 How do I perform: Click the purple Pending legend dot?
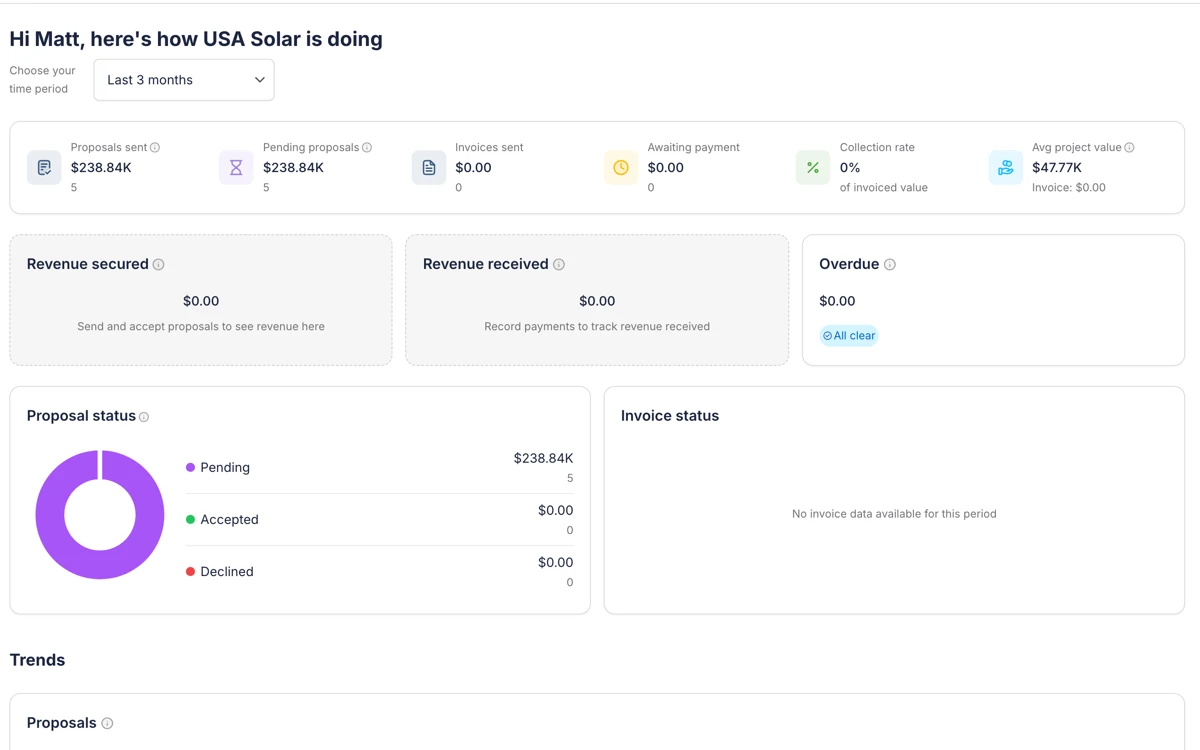190,467
